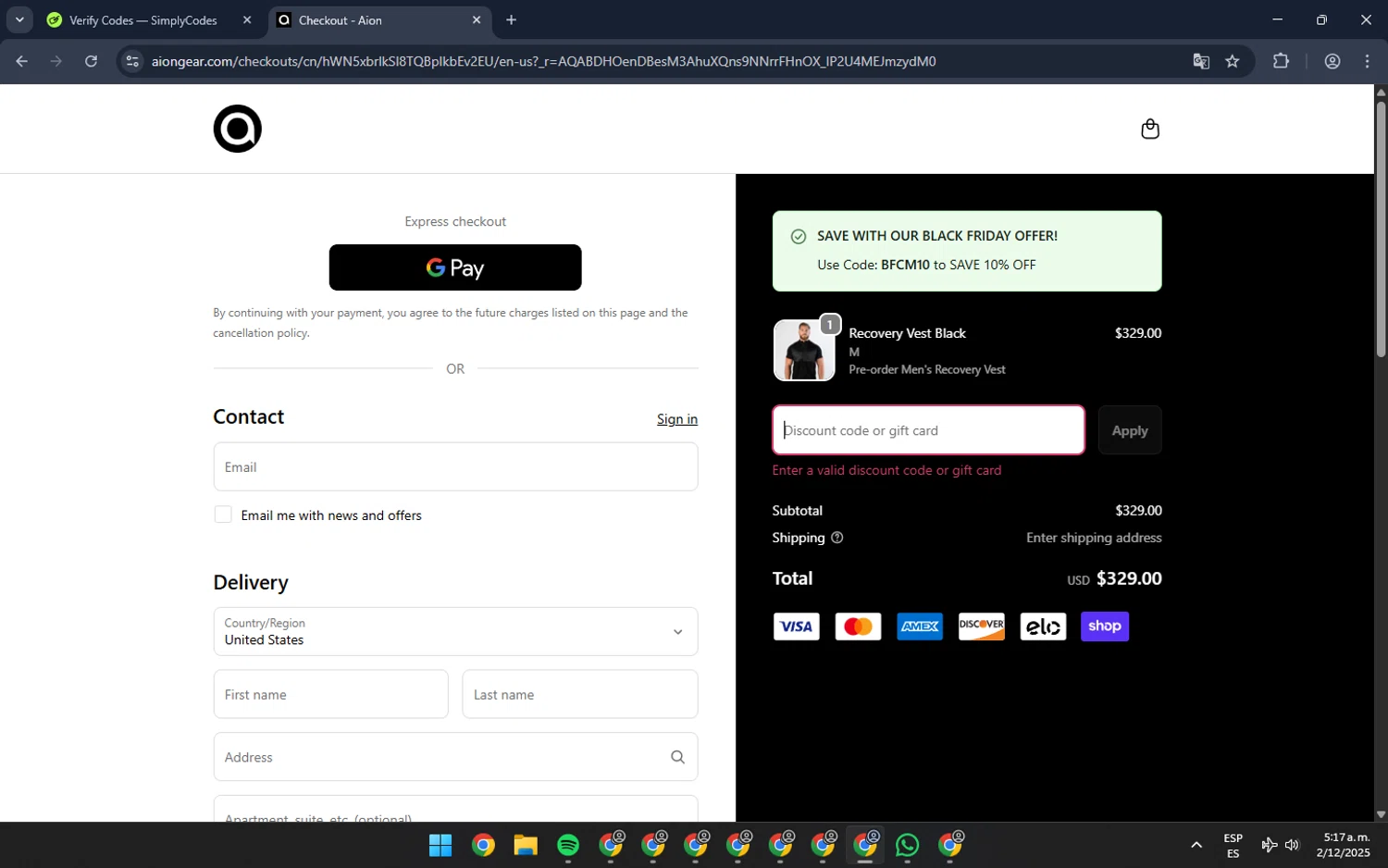Go back to the previous page
The height and width of the screenshot is (868, 1388).
[x=22, y=61]
